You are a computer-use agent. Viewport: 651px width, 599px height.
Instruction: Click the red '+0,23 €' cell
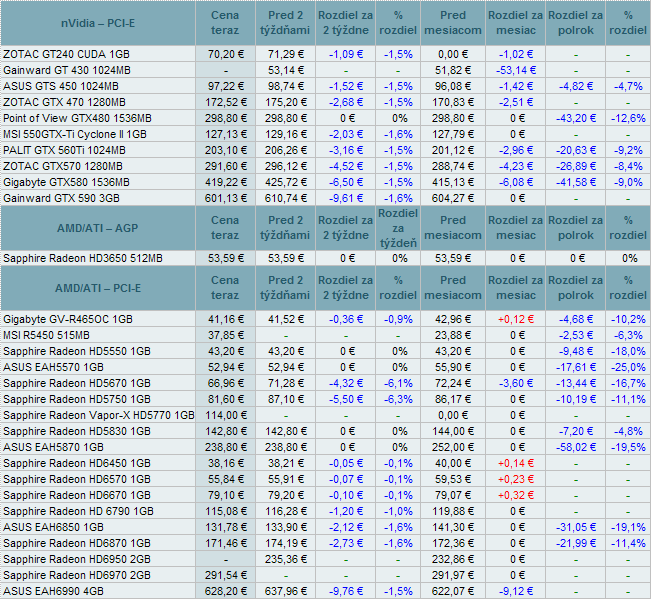[516, 479]
